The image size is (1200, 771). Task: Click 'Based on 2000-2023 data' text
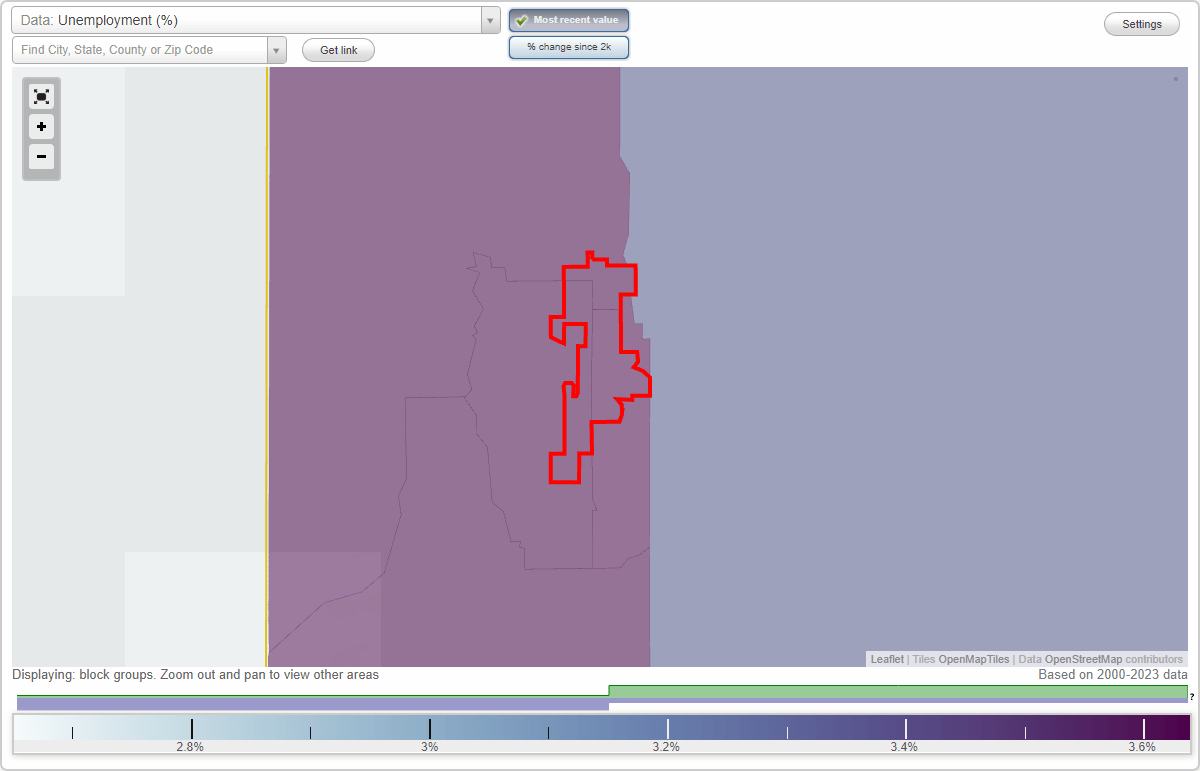(1113, 675)
